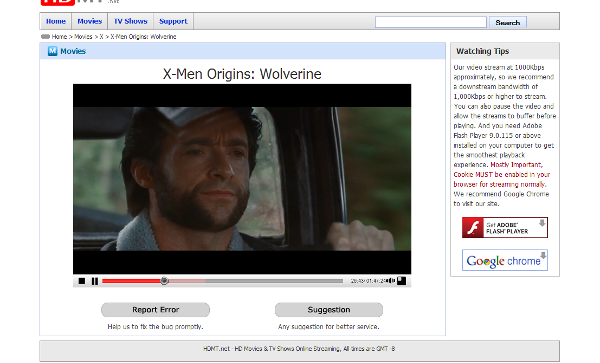Click the blue M Movies icon

click(x=52, y=51)
